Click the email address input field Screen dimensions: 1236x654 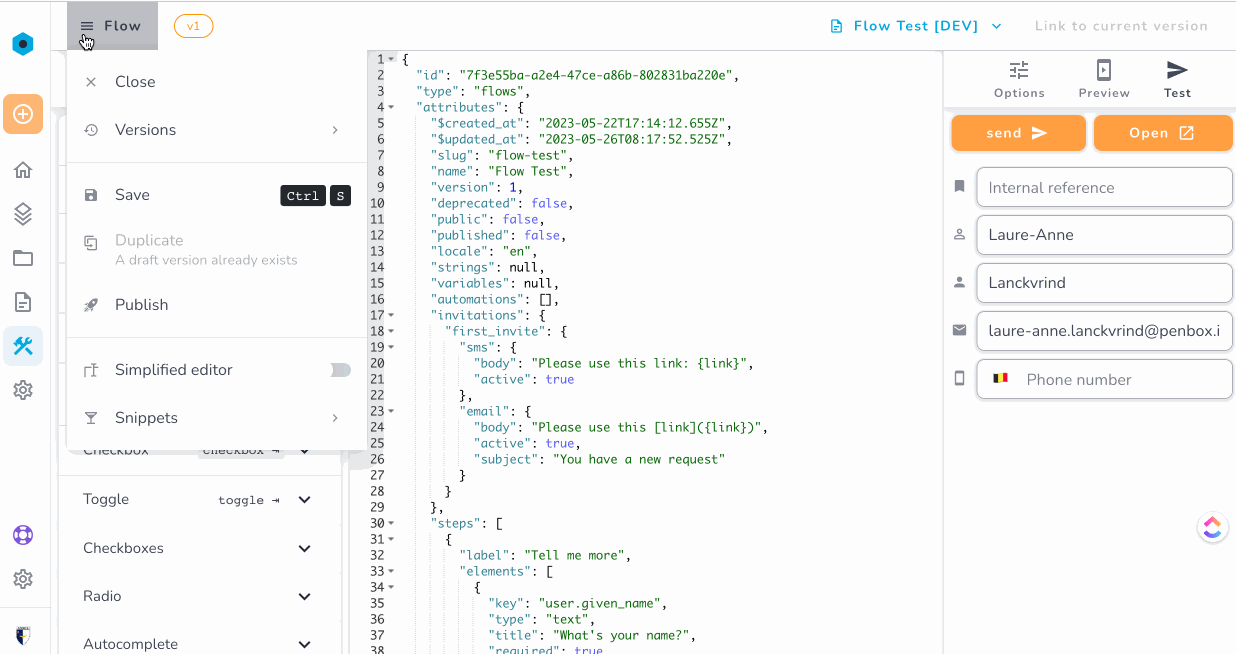pyautogui.click(x=1104, y=331)
